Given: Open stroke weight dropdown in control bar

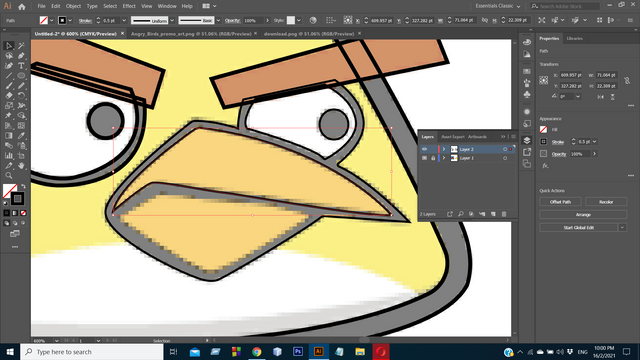Looking at the screenshot, I should tap(124, 20).
